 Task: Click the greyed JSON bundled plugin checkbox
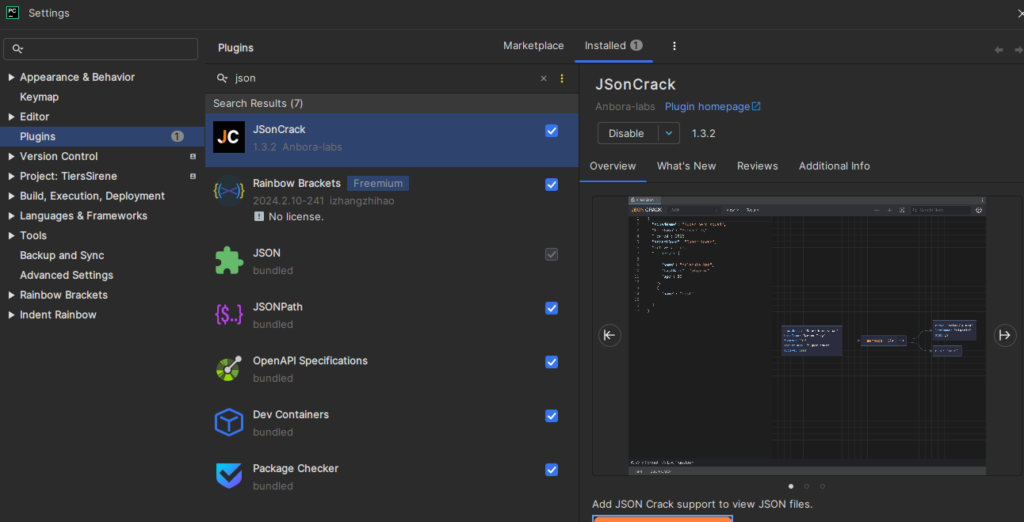[552, 254]
